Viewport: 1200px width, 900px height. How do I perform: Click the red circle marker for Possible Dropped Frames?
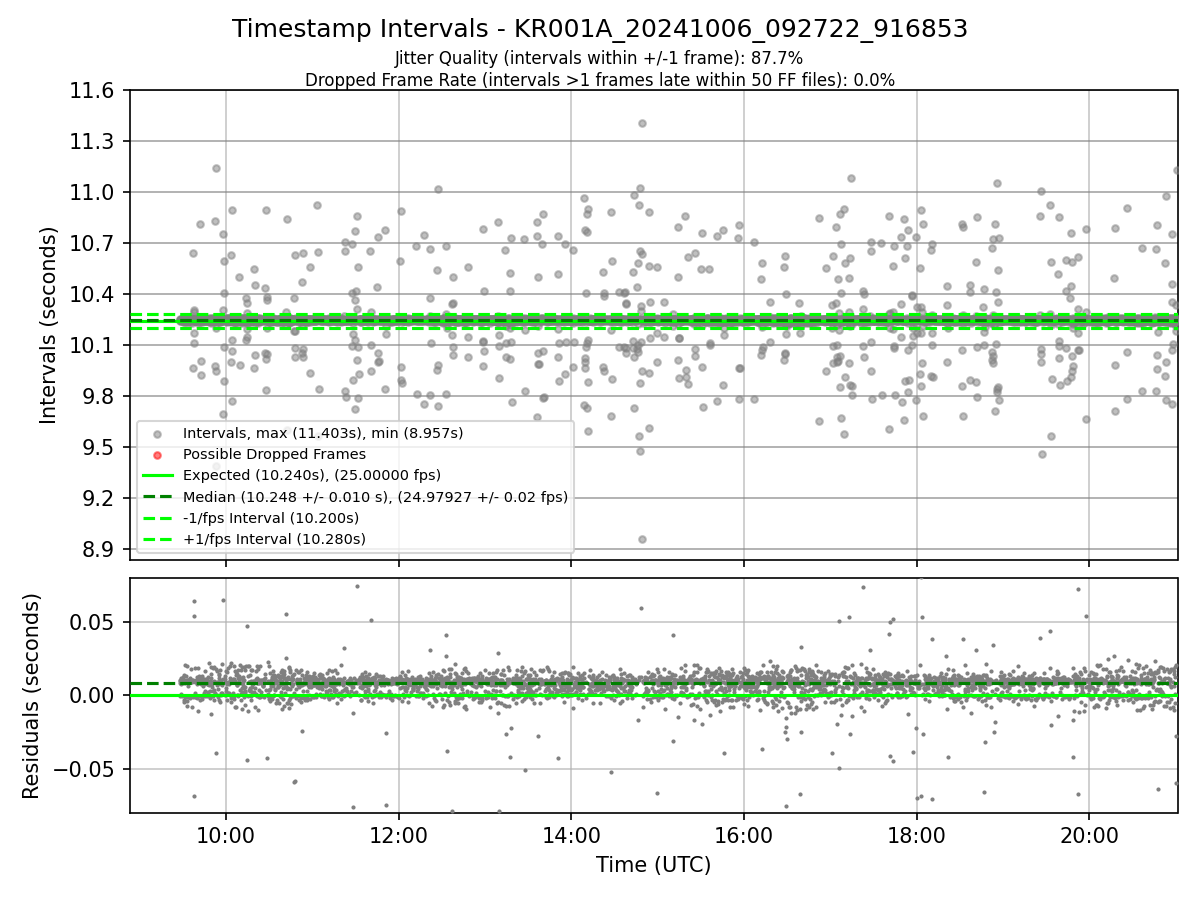[x=158, y=454]
